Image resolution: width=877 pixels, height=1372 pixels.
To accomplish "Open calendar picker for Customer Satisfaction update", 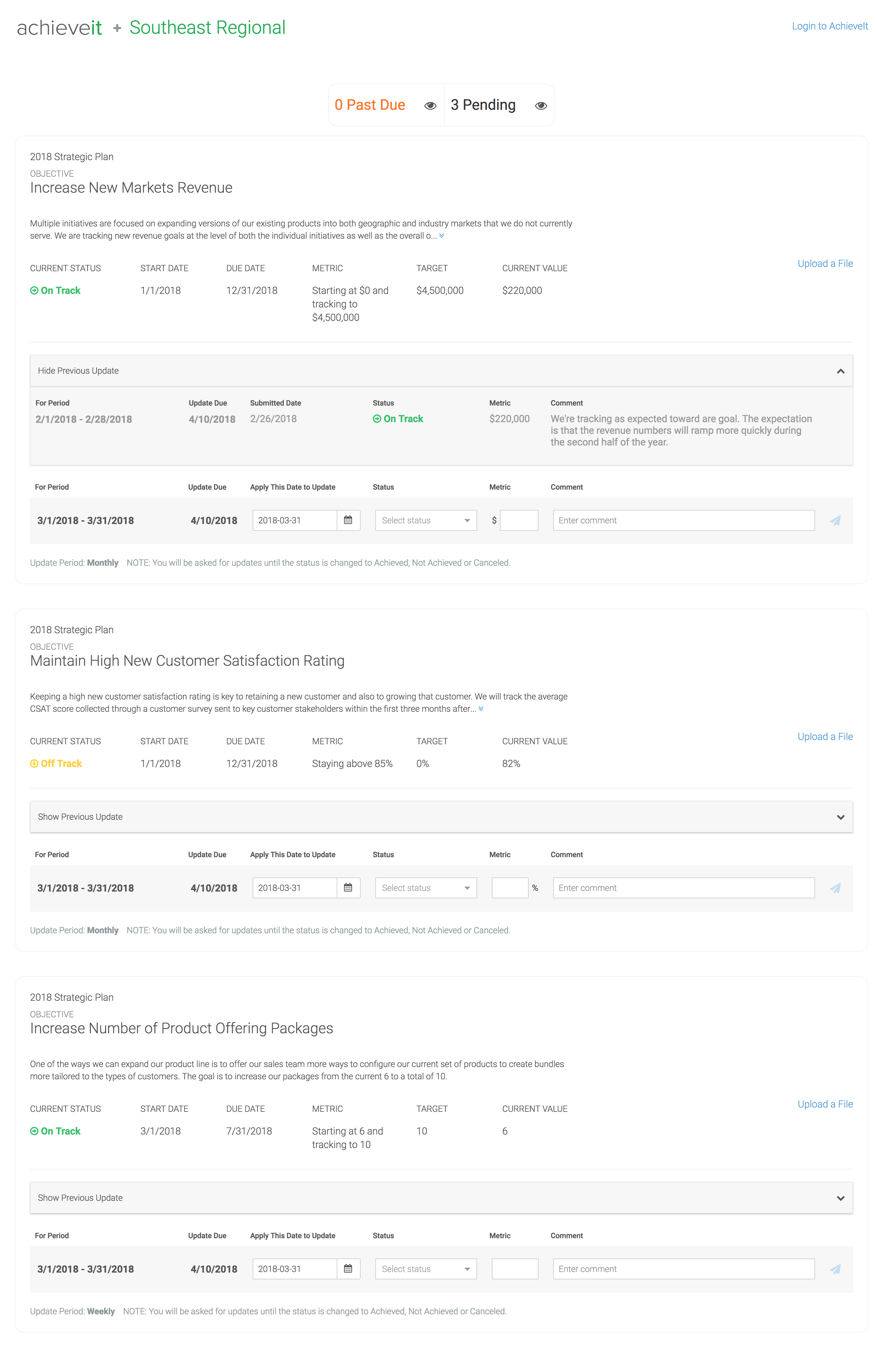I will 348,888.
